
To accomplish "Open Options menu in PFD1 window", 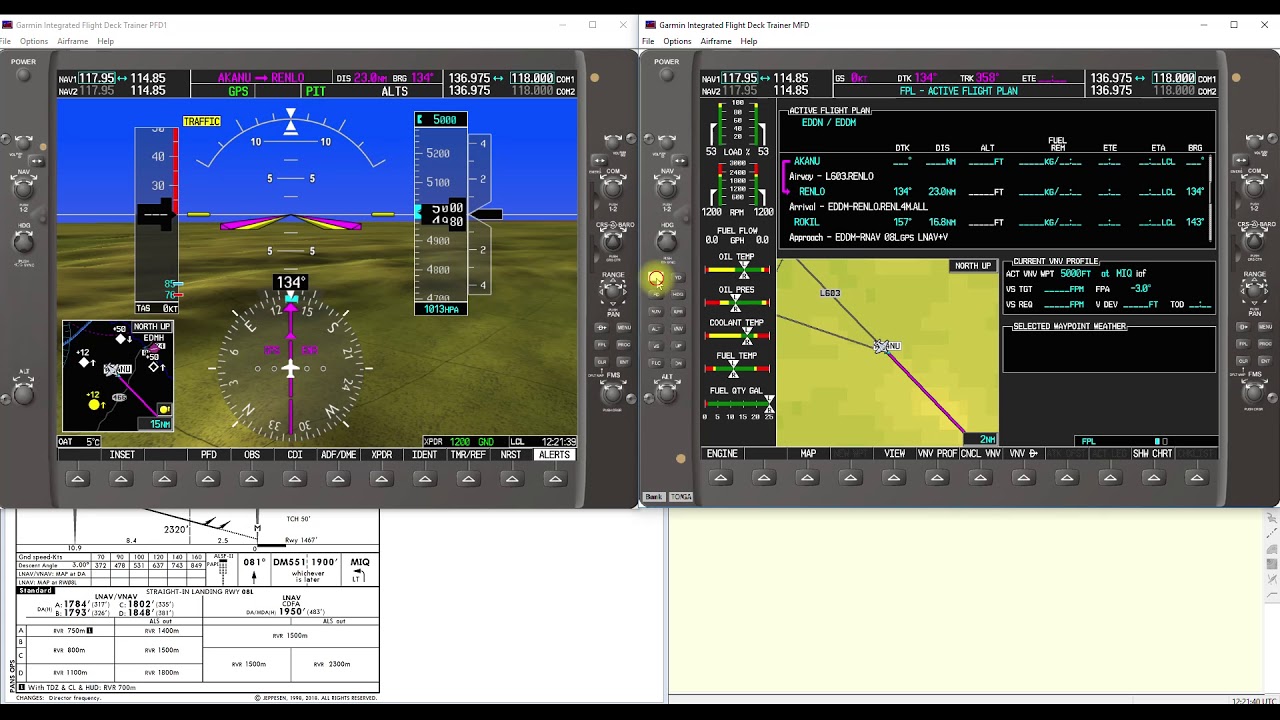I will (34, 41).
